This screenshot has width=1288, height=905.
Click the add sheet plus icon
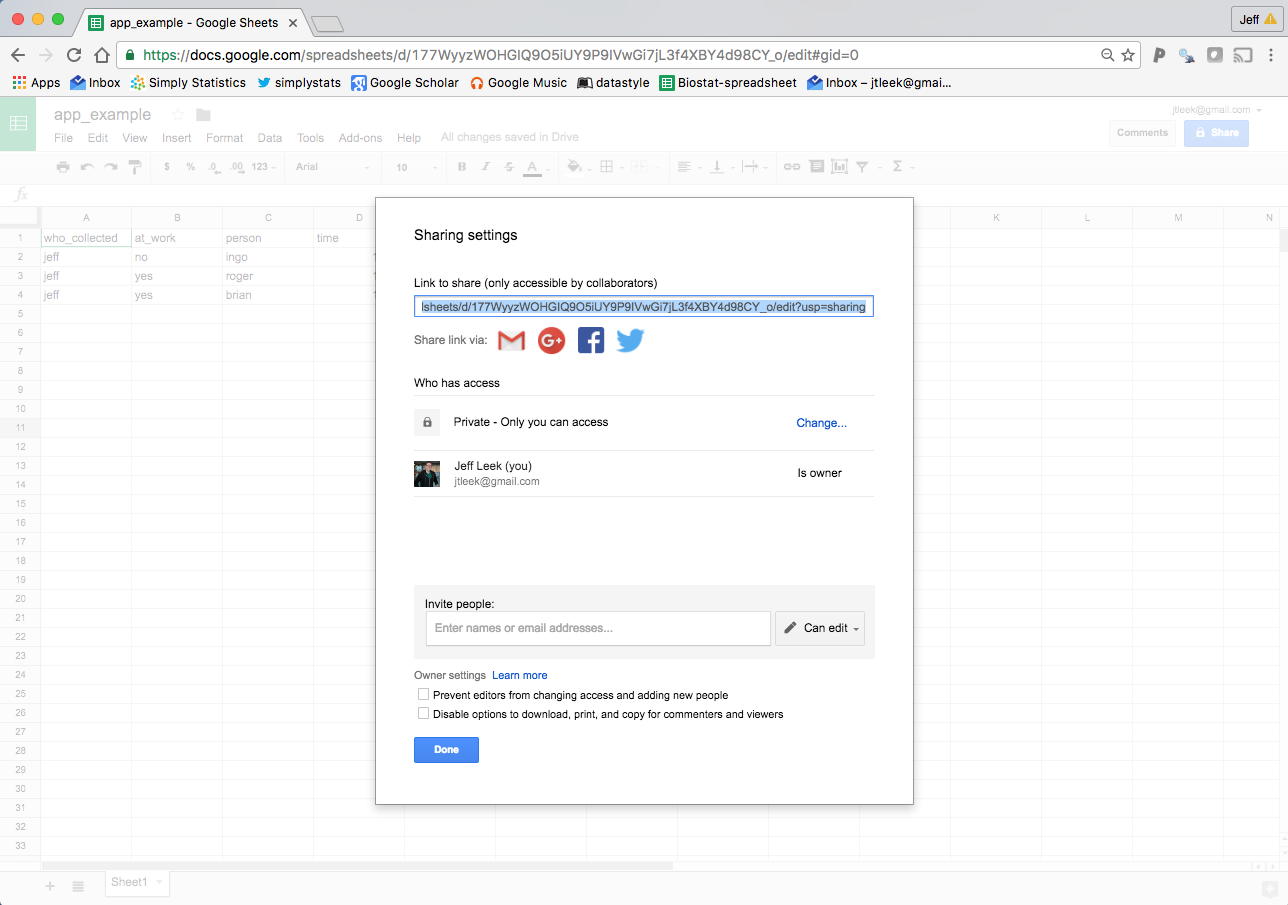pyautogui.click(x=50, y=886)
